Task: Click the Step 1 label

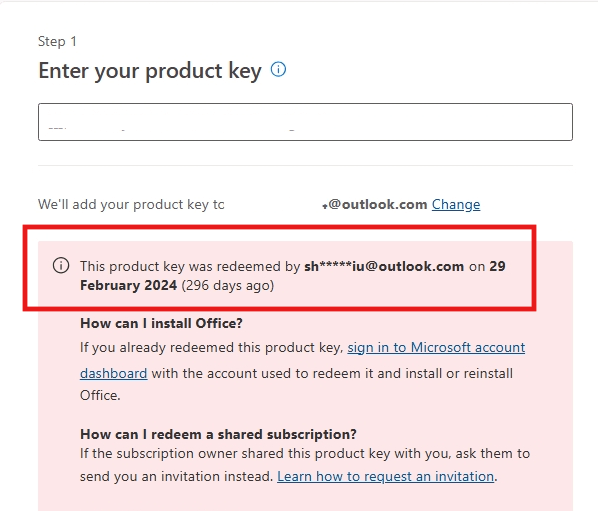Action: (57, 41)
